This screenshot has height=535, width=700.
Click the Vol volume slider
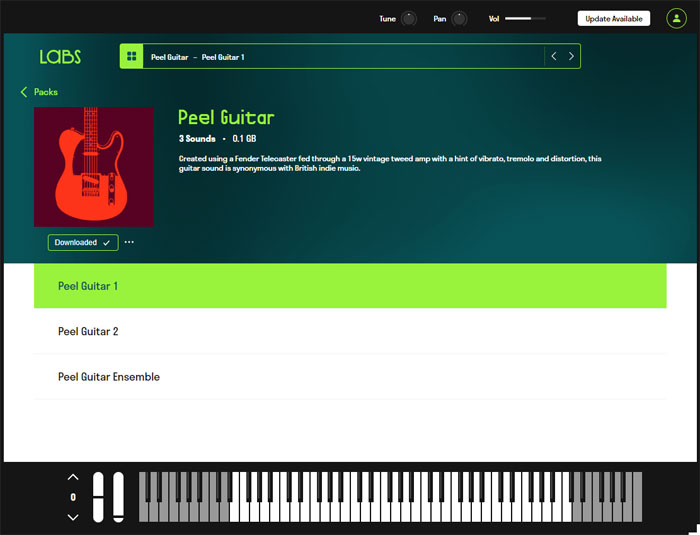[x=525, y=19]
